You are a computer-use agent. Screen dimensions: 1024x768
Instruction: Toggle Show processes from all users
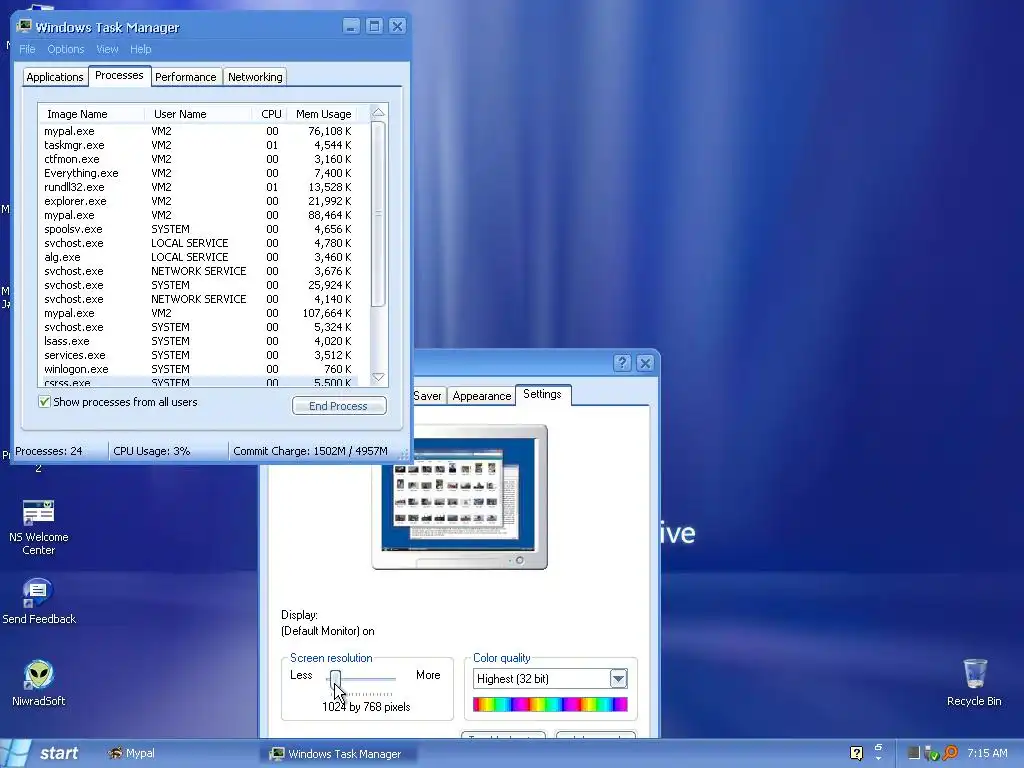point(44,402)
